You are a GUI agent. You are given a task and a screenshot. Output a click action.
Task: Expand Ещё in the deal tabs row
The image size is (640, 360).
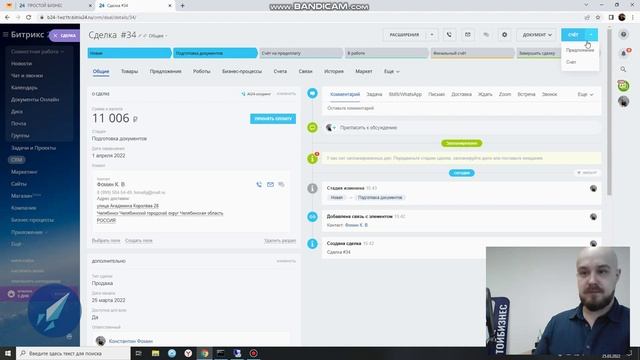pyautogui.click(x=391, y=71)
